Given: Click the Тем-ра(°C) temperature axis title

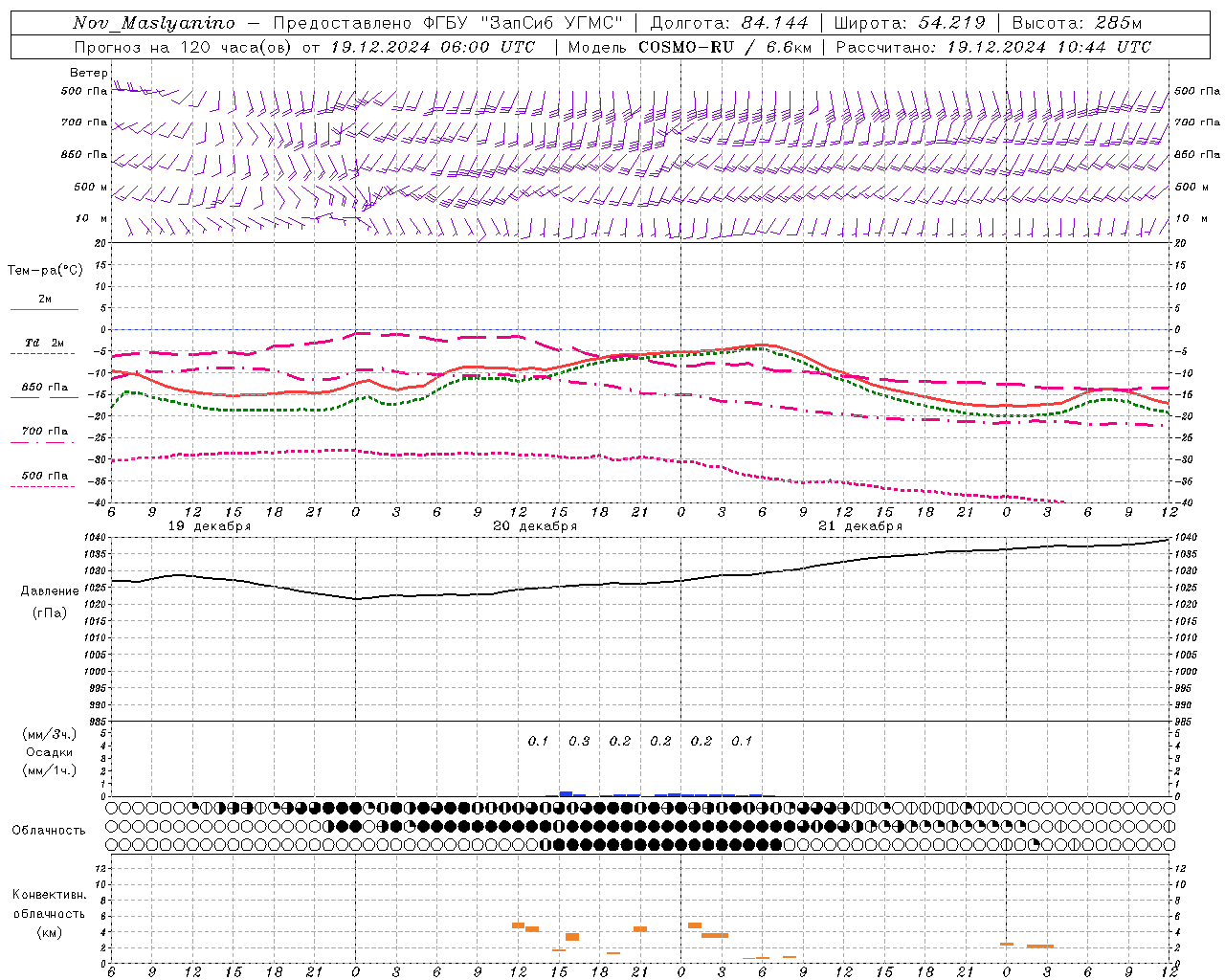Looking at the screenshot, I should 45,271.
